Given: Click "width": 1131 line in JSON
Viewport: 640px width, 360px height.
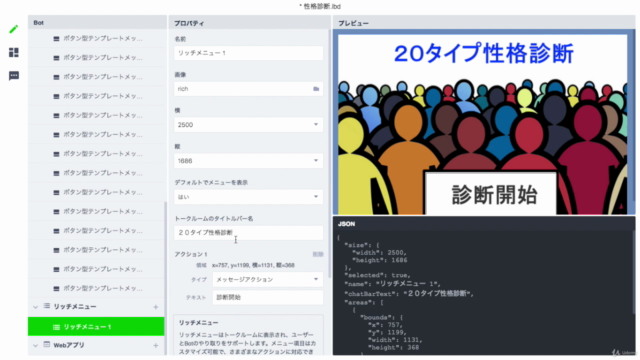Looking at the screenshot, I should pyautogui.click(x=395, y=340).
